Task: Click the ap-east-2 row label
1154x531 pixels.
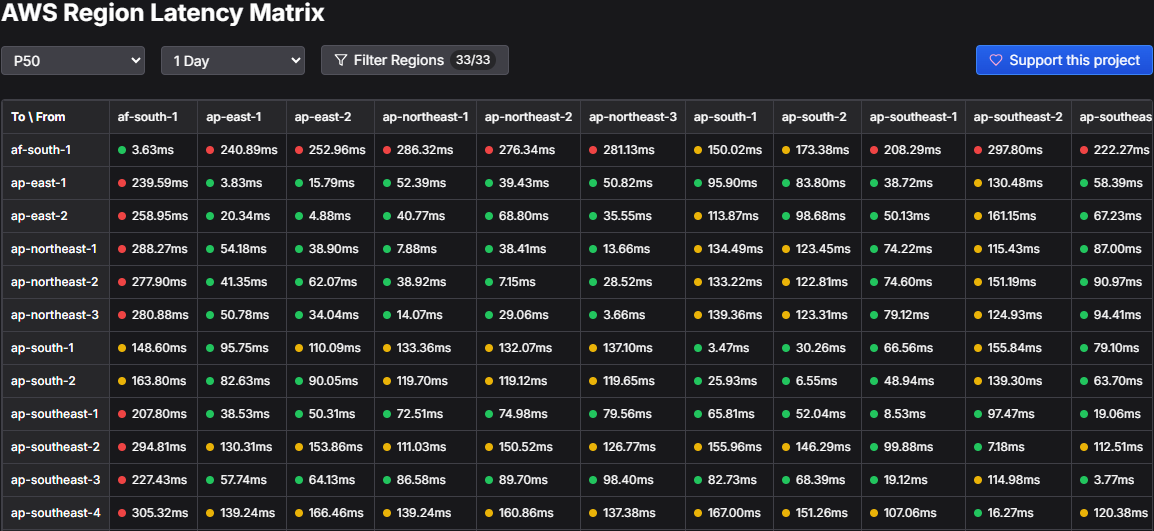Action: click(x=56, y=216)
